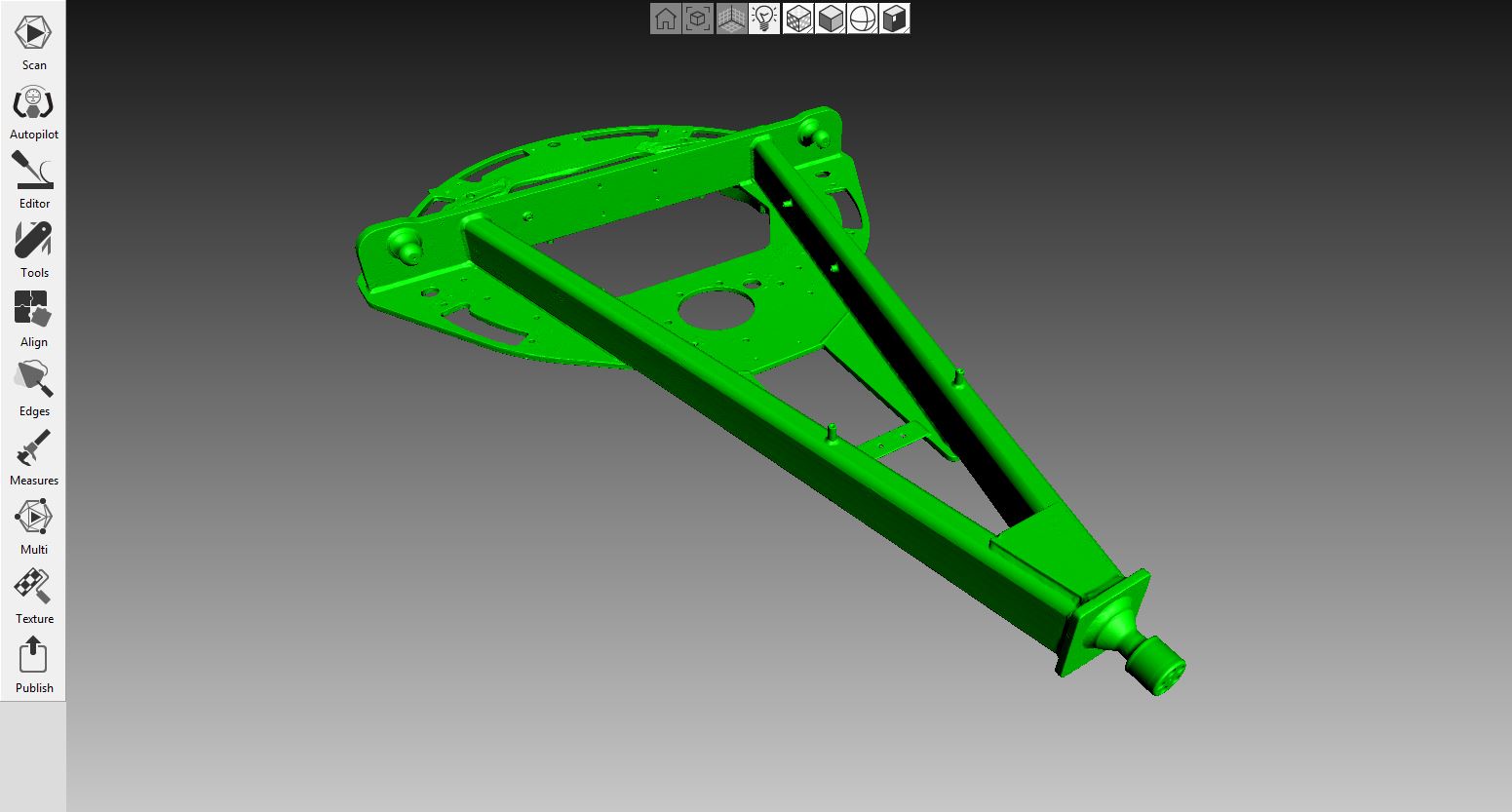Open the Scan mode
The height and width of the screenshot is (812, 1512).
33,41
